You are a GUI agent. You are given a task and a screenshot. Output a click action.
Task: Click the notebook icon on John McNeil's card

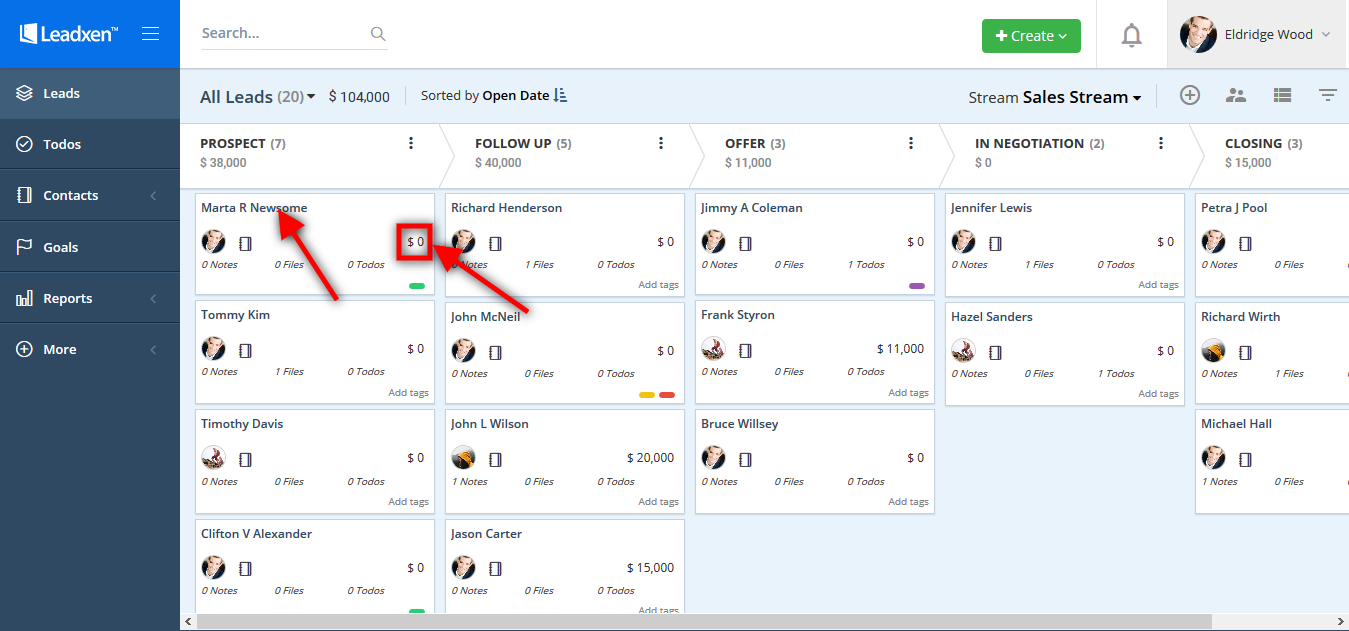pos(495,352)
